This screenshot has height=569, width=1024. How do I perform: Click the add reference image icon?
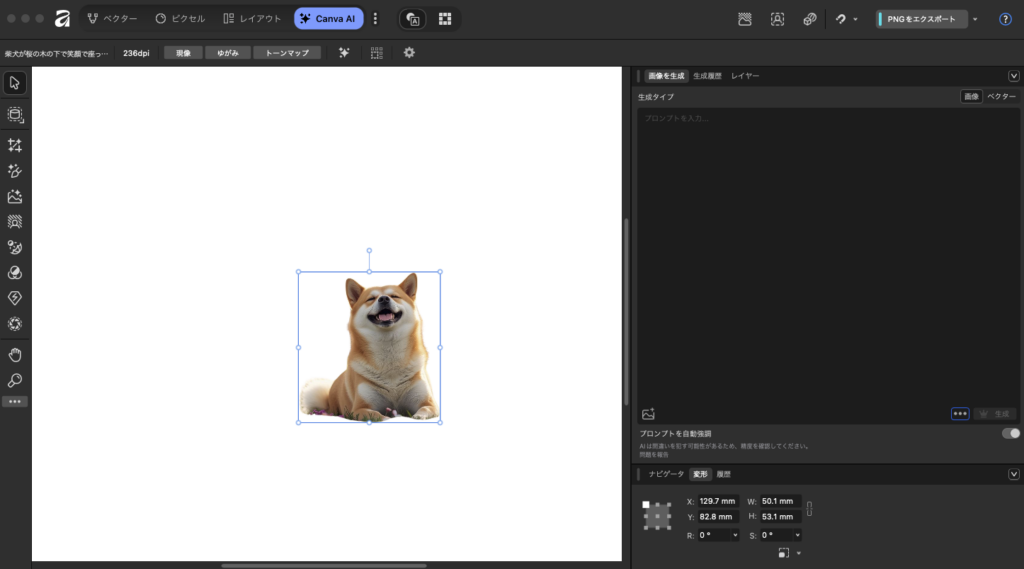pyautogui.click(x=648, y=414)
